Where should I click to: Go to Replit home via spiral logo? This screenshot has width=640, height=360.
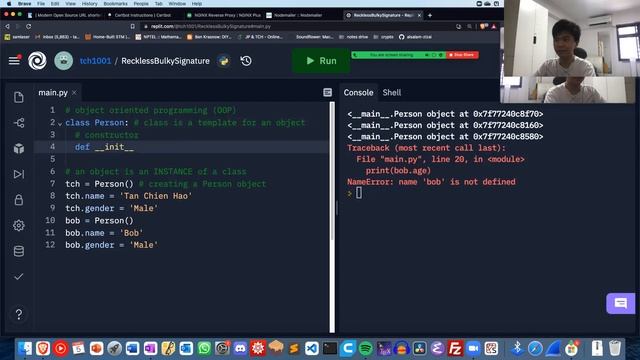pos(37,61)
